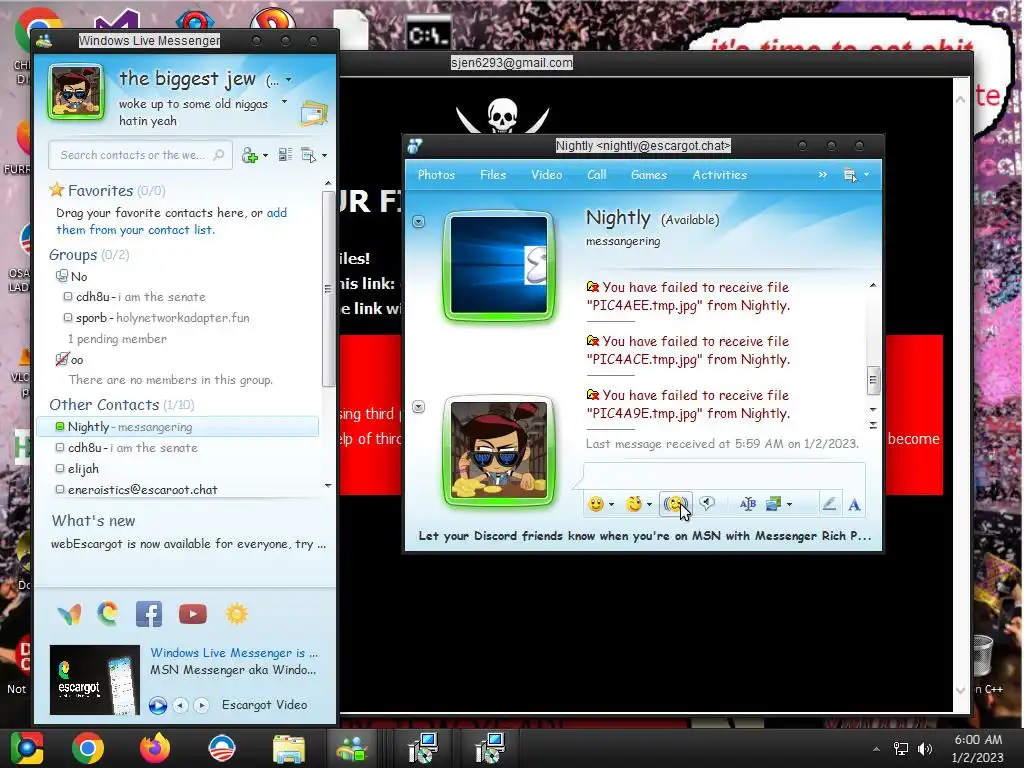Expand the emoticon picker dropdown arrow
1024x768 pixels.
[611, 504]
